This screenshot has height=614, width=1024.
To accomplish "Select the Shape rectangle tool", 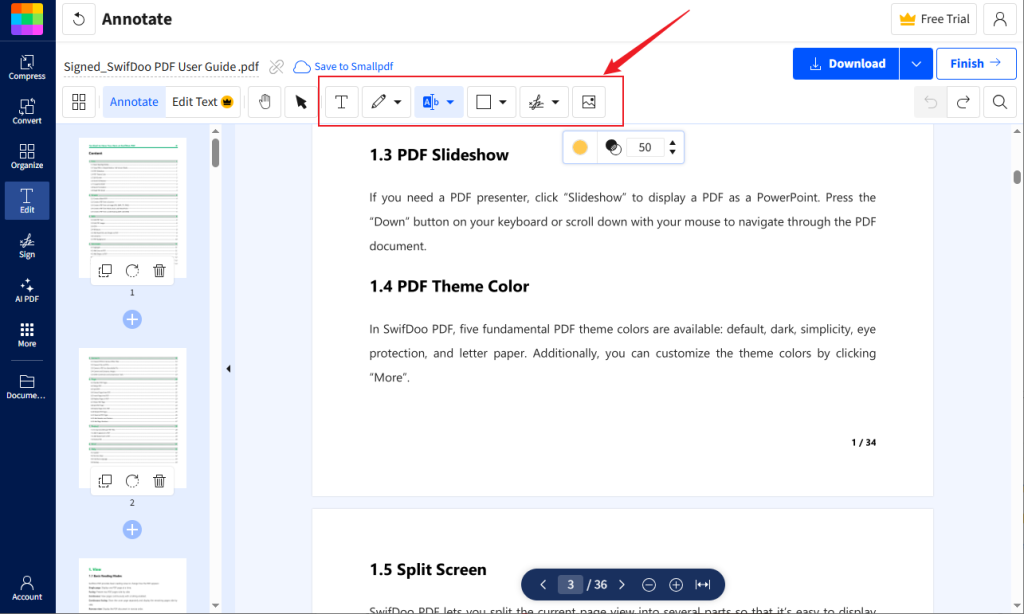I will pos(484,101).
